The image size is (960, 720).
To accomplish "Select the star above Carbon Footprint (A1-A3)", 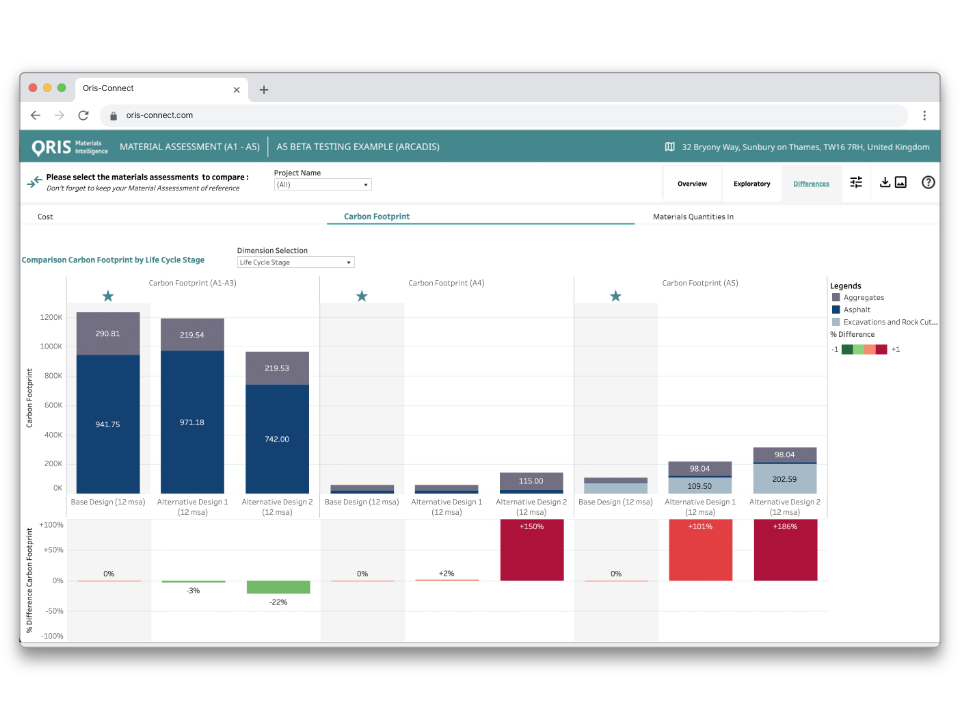I will click(108, 296).
